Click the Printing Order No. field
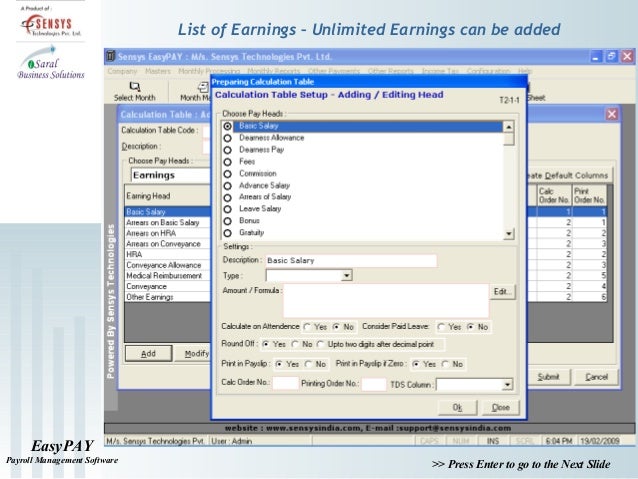 click(x=374, y=384)
